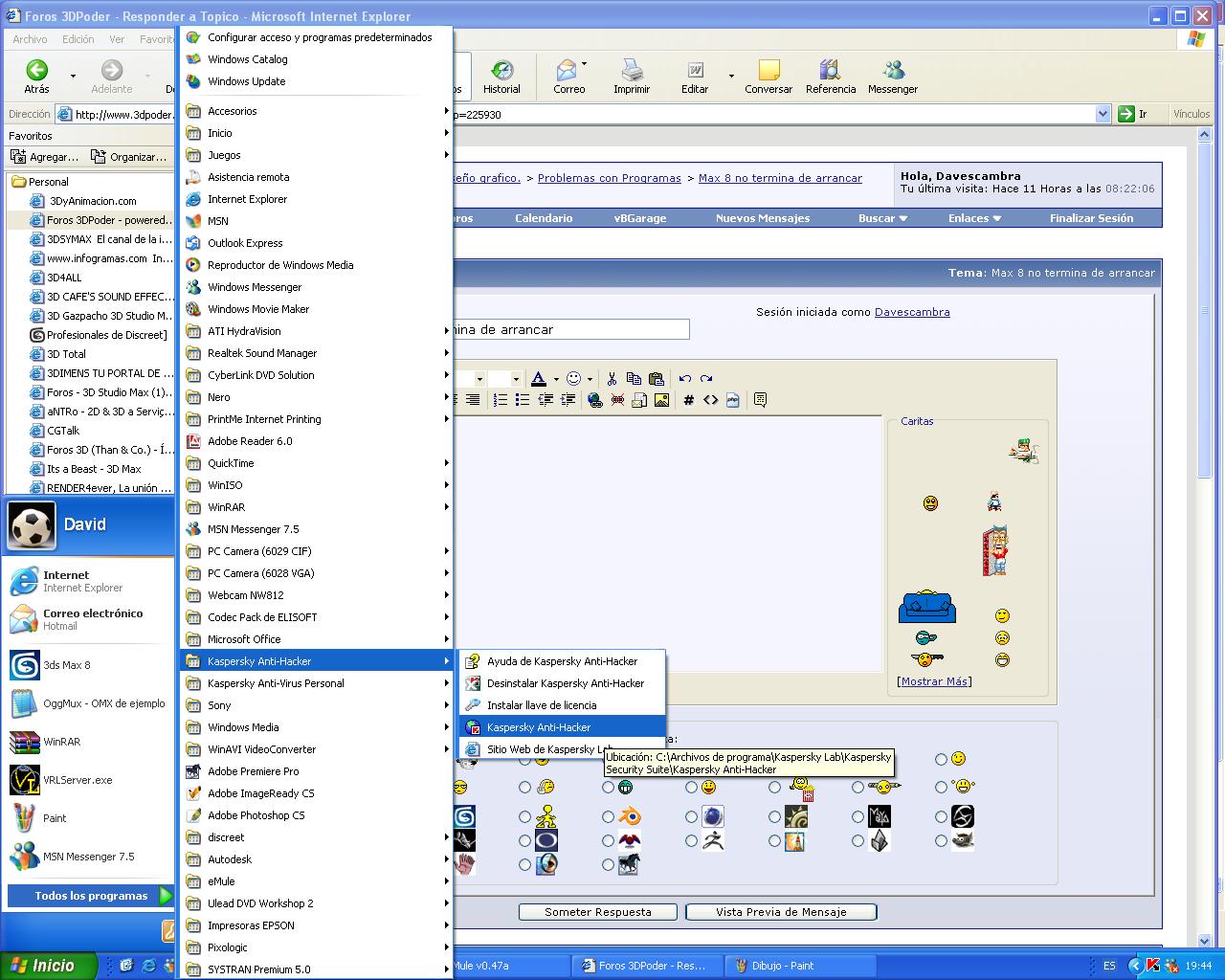This screenshot has height=980, width=1225.
Task: Open the Historial toolbar button
Action: [501, 77]
